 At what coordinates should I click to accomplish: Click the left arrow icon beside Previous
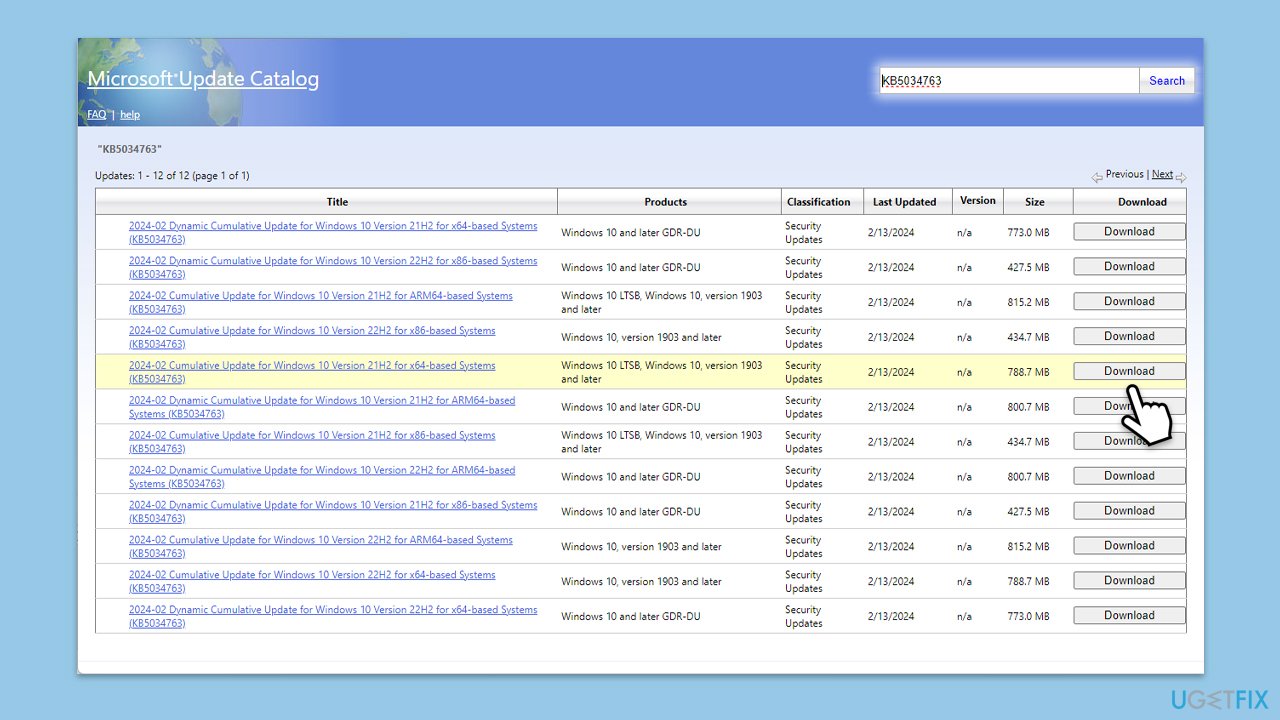[x=1097, y=177]
